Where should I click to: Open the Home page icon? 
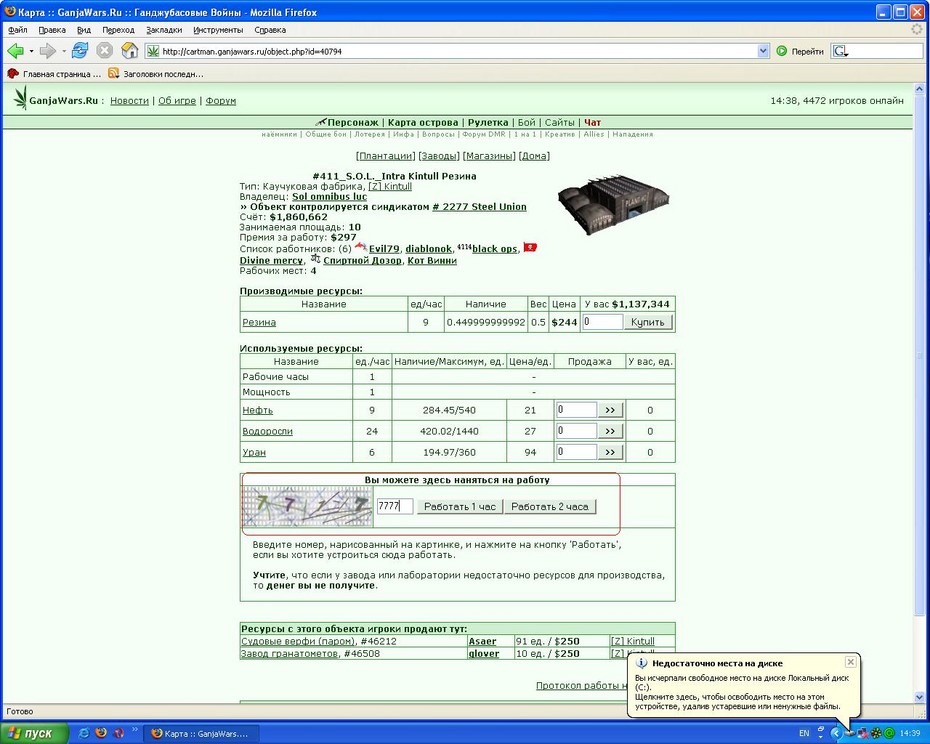tap(129, 51)
